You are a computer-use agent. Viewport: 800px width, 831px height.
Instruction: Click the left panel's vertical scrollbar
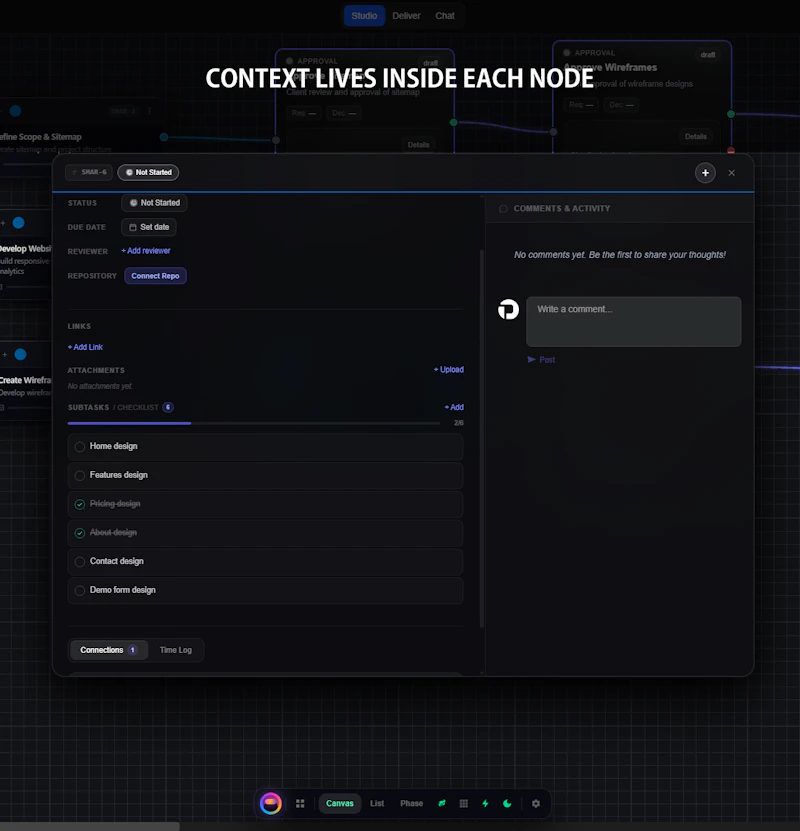tap(482, 439)
